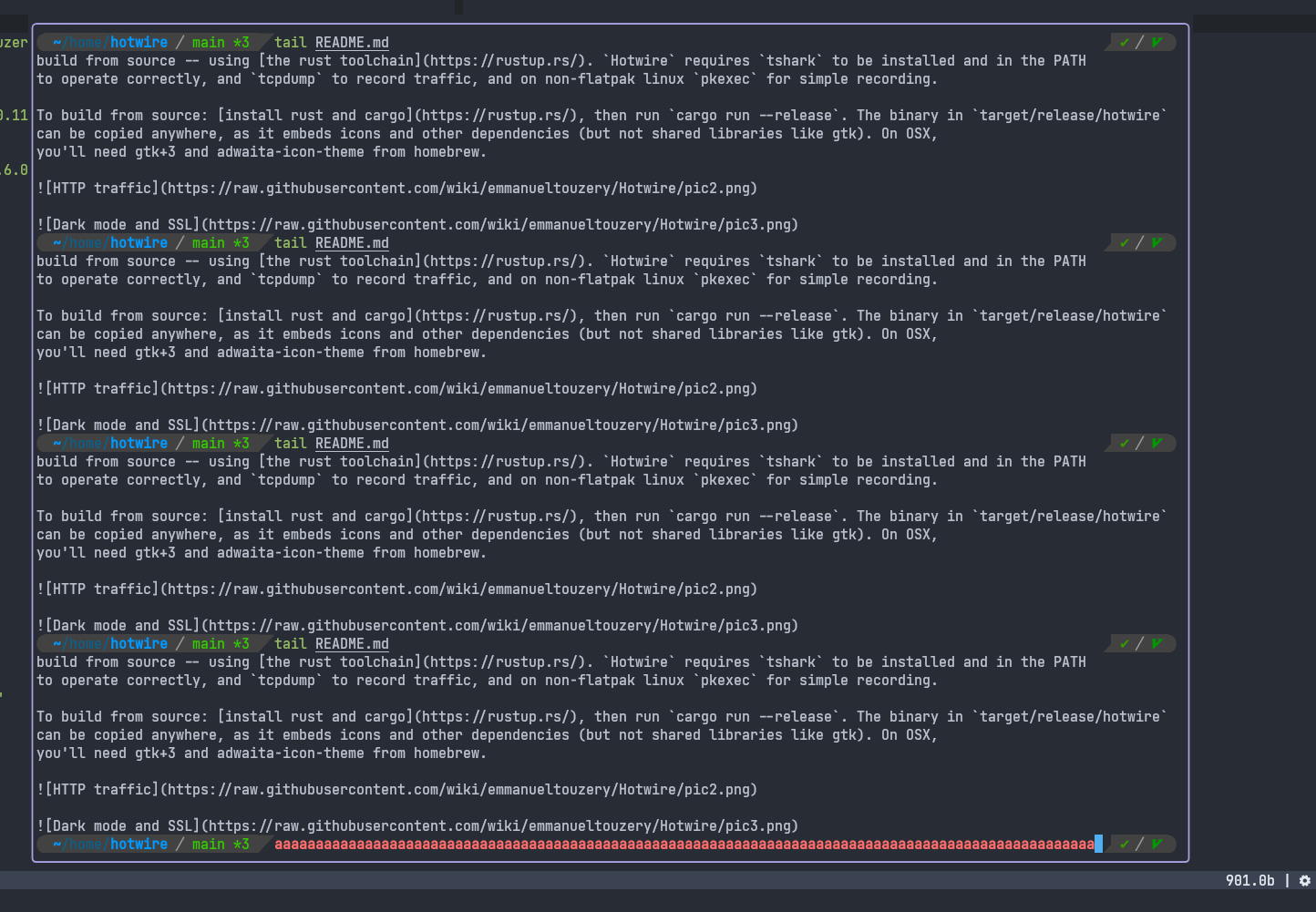Click the green checkmark on the topmost command frame
Viewport: 1316px width, 912px height.
pyautogui.click(x=1124, y=41)
